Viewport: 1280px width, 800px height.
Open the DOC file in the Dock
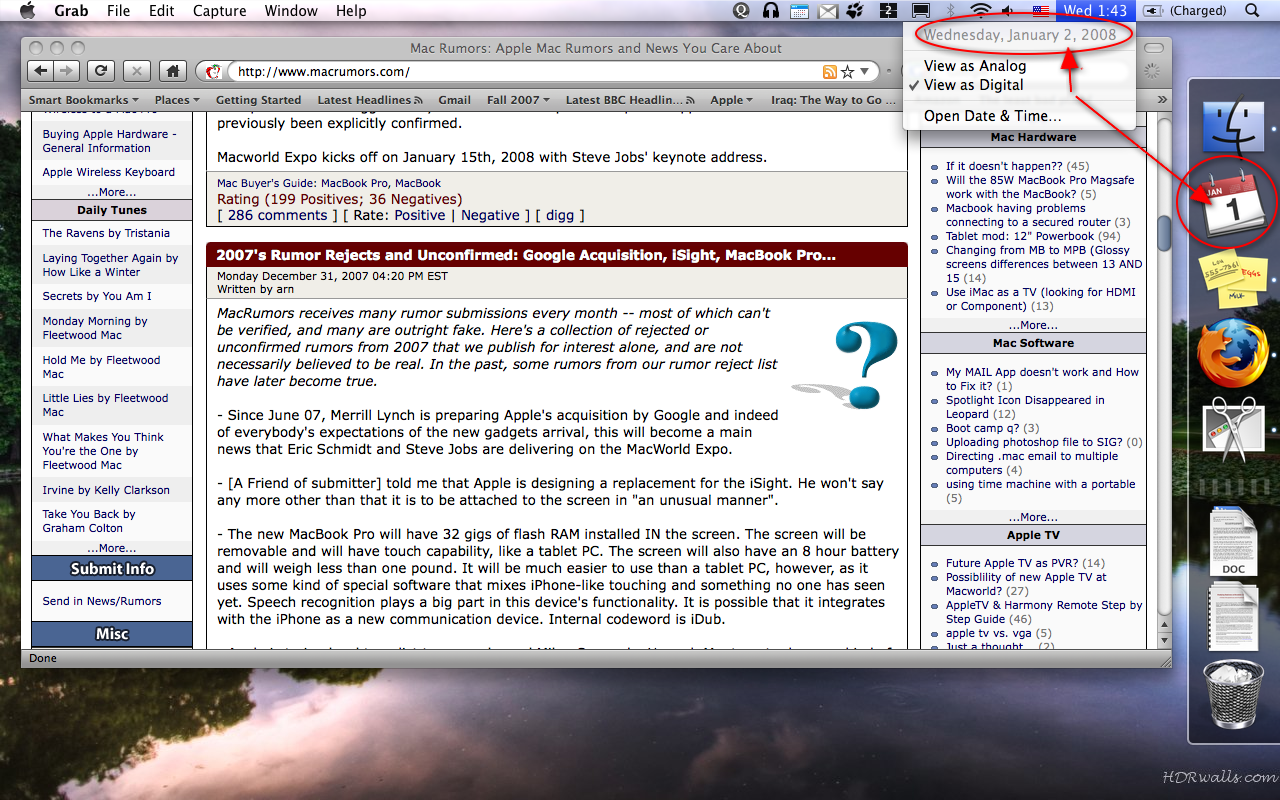pyautogui.click(x=1233, y=543)
